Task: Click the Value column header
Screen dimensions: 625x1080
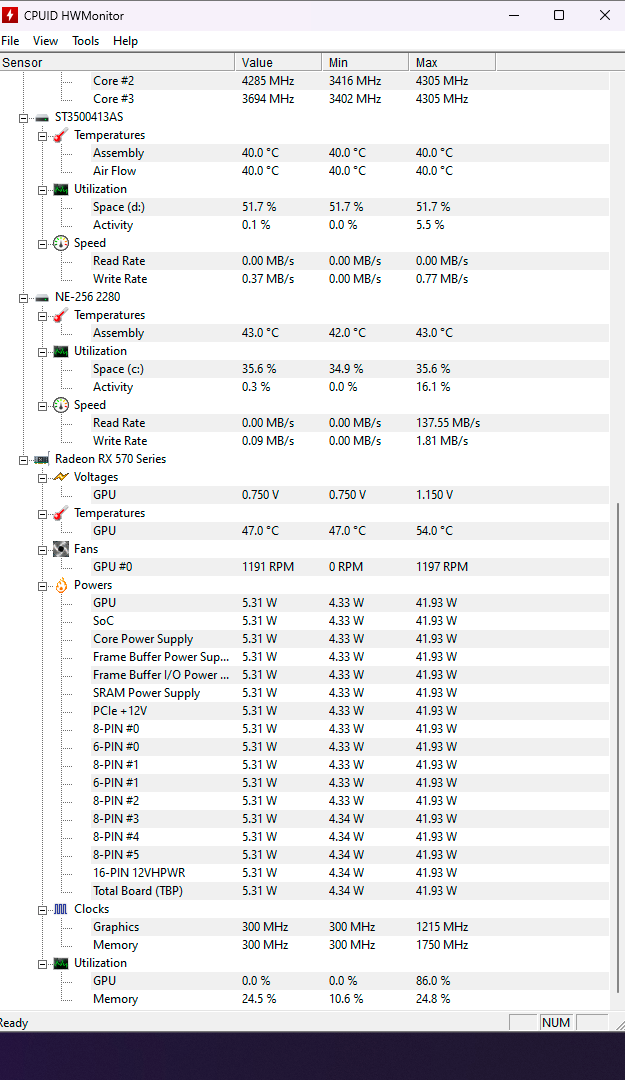Action: coord(278,63)
